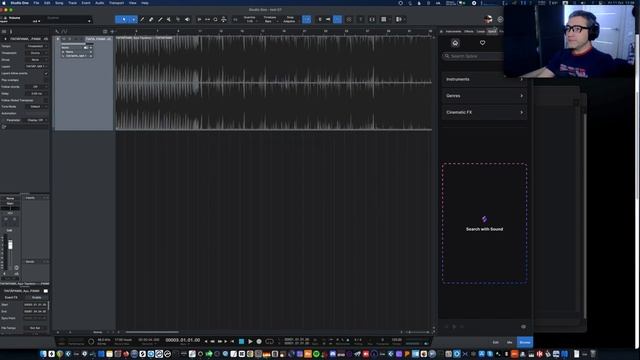Expand the Genres category

484,96
